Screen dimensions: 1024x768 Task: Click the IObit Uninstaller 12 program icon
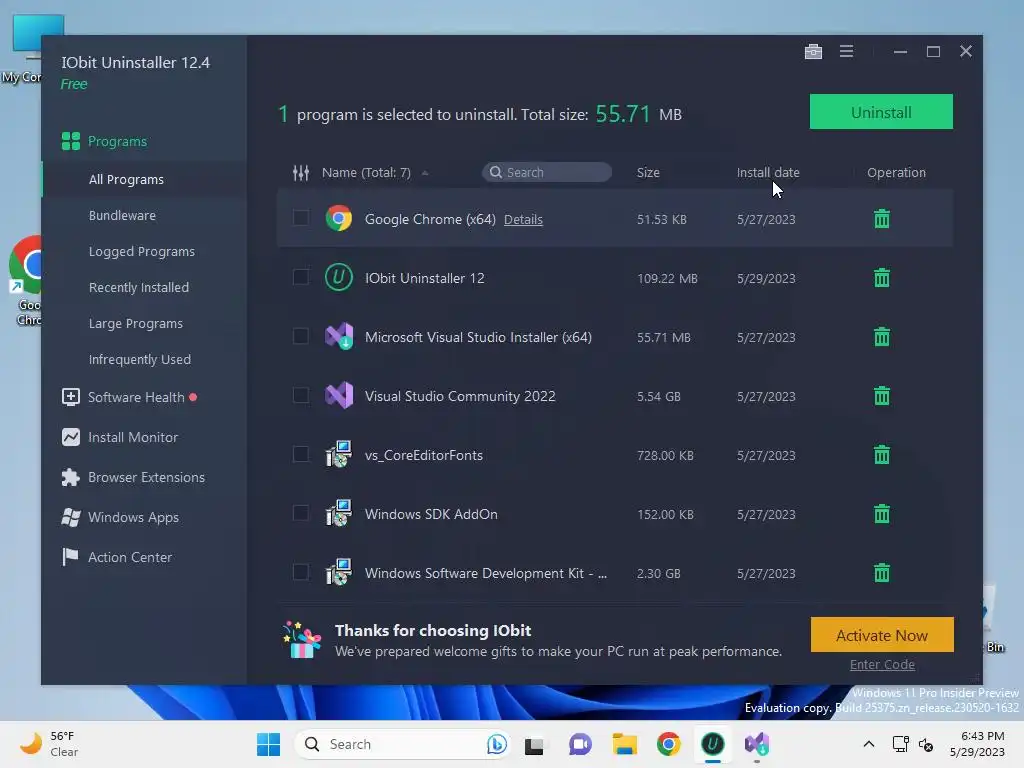click(339, 277)
